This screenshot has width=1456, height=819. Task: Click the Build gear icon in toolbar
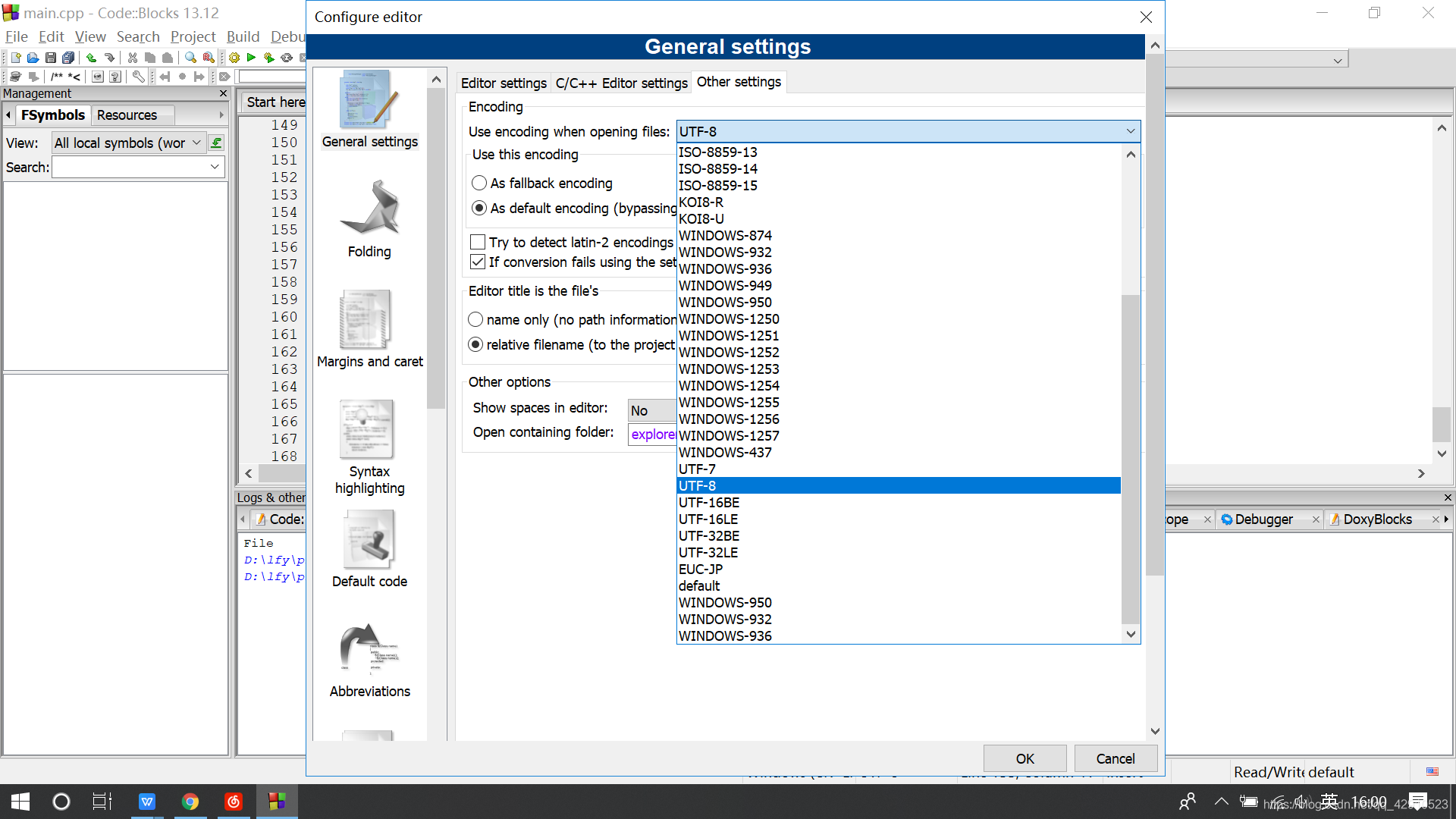pos(234,58)
